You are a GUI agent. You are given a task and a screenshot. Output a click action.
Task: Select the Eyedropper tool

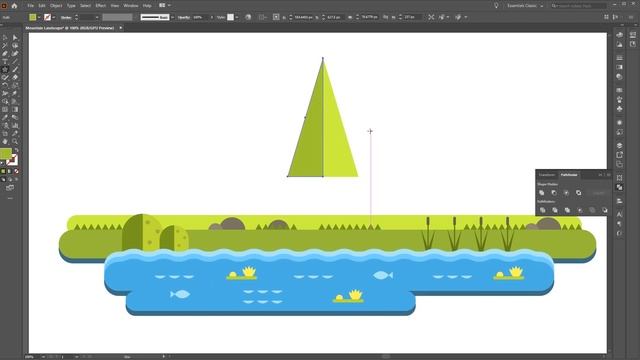click(x=5, y=118)
